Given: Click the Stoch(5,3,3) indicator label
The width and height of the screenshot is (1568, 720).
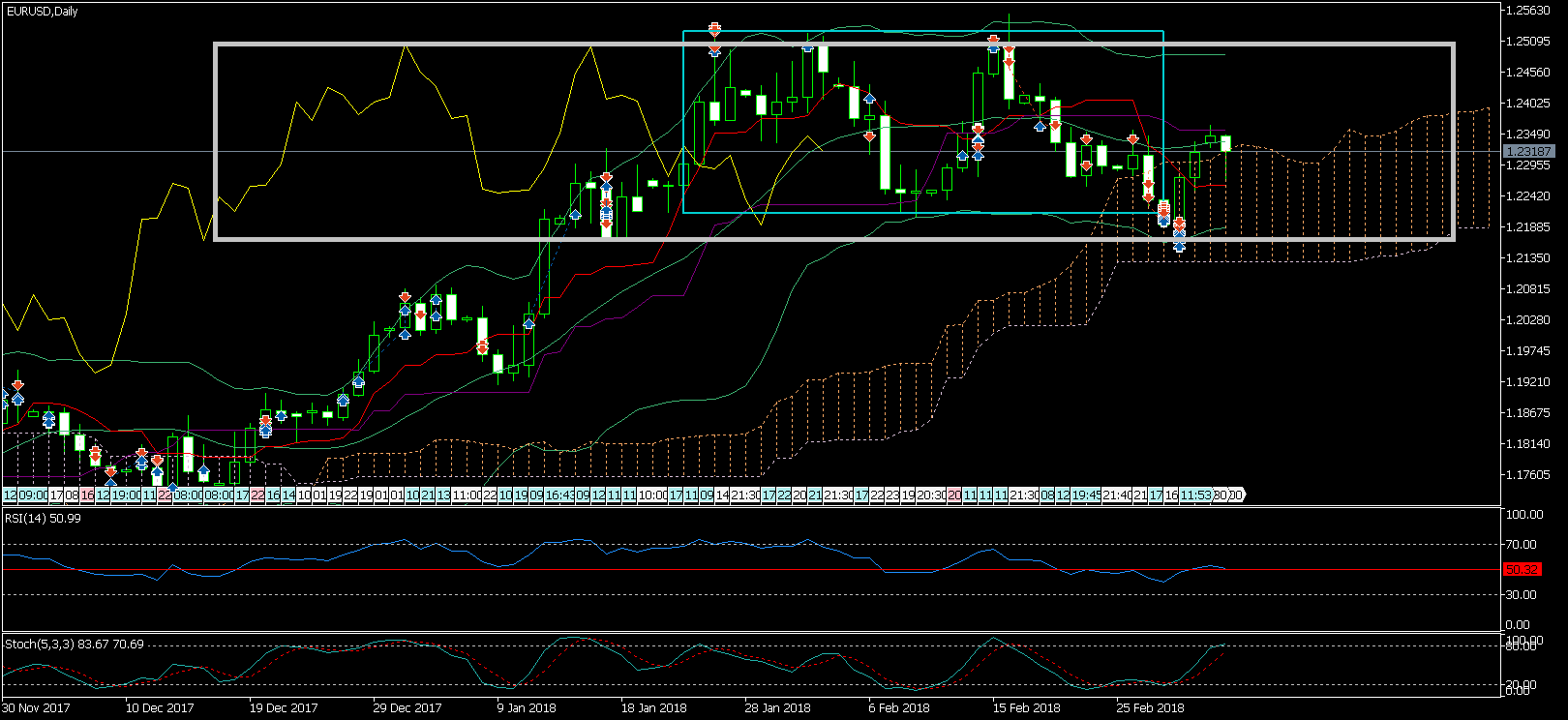Looking at the screenshot, I should pos(75,645).
